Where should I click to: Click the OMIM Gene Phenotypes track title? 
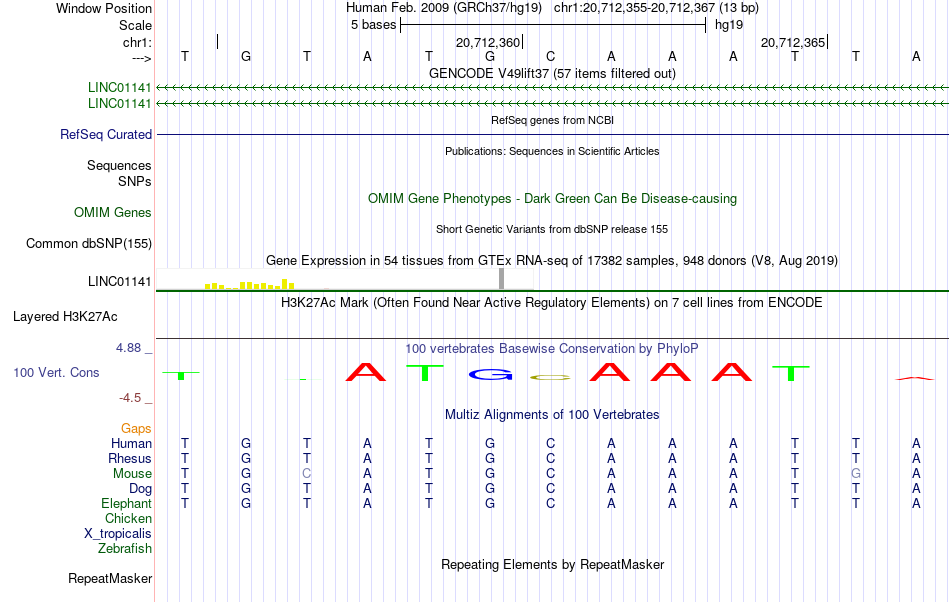tap(552, 199)
